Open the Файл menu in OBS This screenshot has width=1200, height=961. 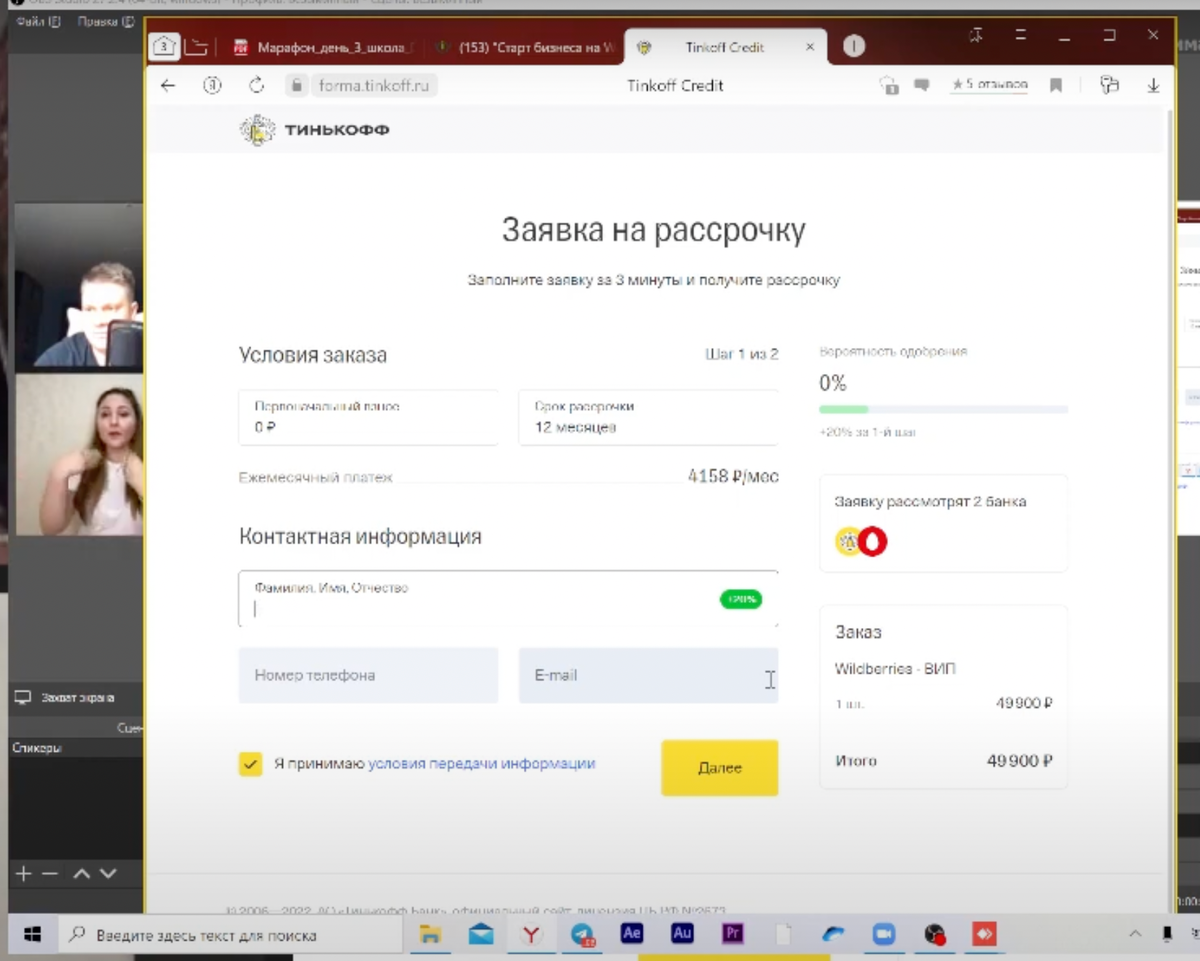38,21
